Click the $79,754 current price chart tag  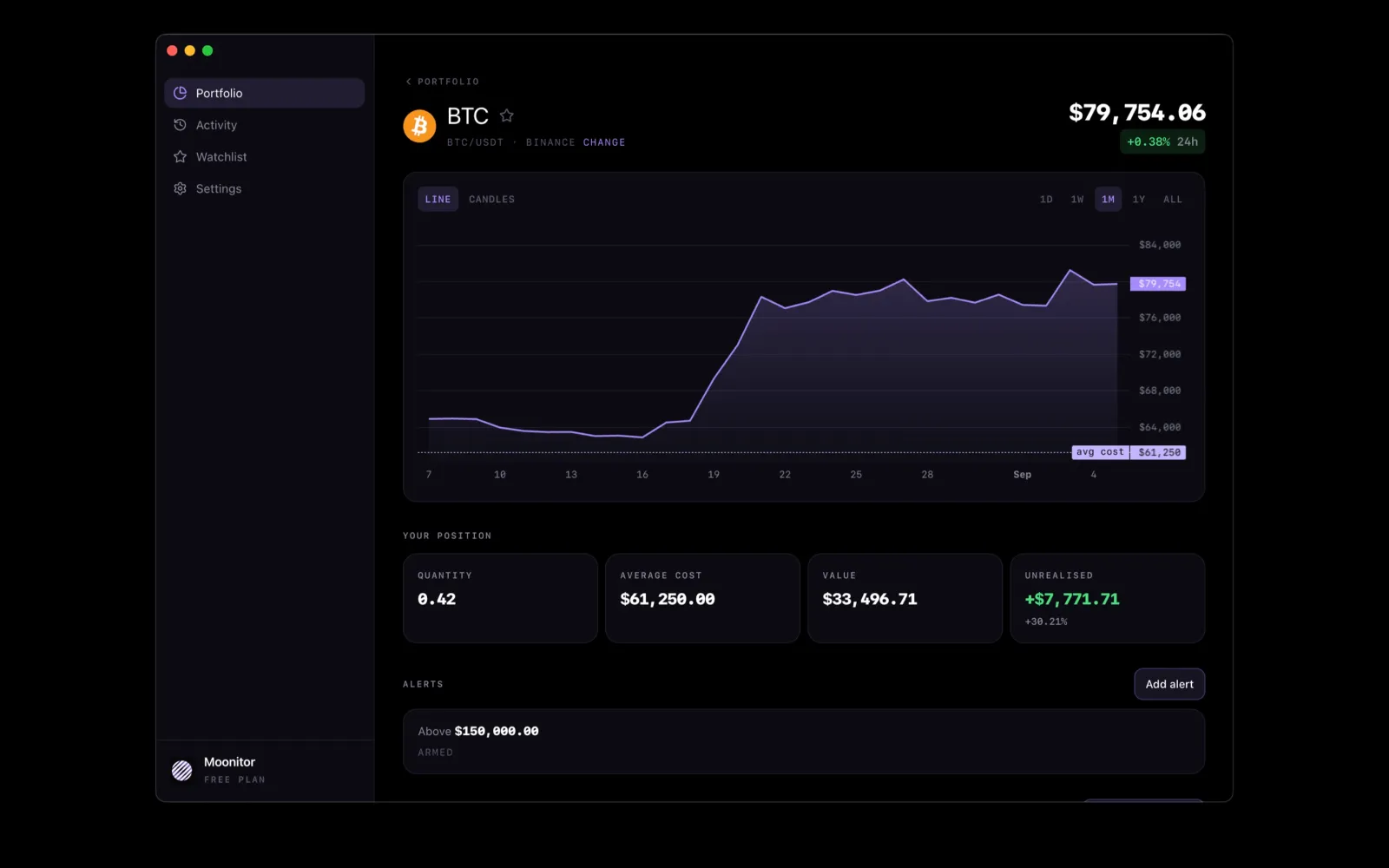1158,284
